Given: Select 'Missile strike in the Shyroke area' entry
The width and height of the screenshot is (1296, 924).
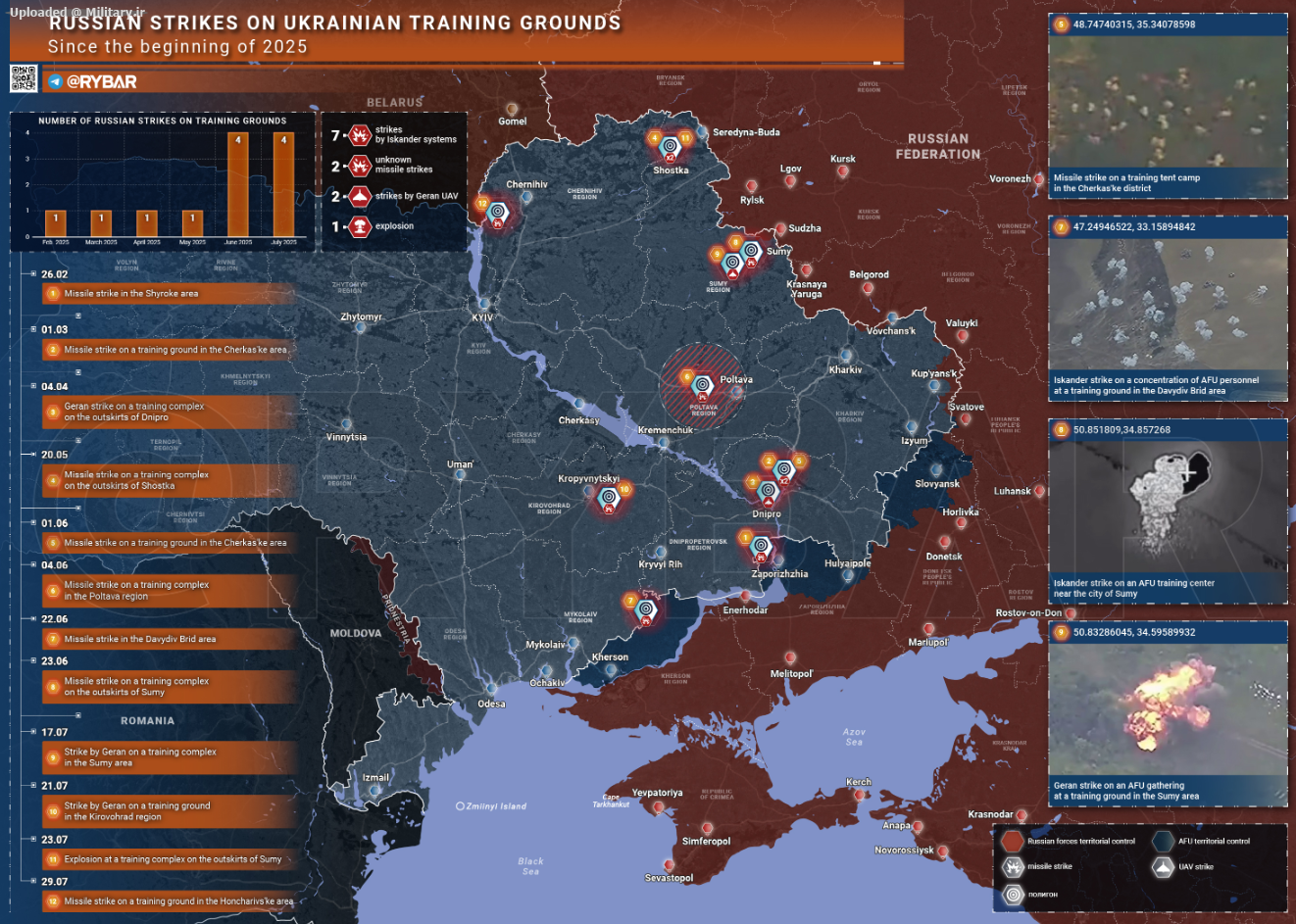Looking at the screenshot, I should click(x=169, y=293).
